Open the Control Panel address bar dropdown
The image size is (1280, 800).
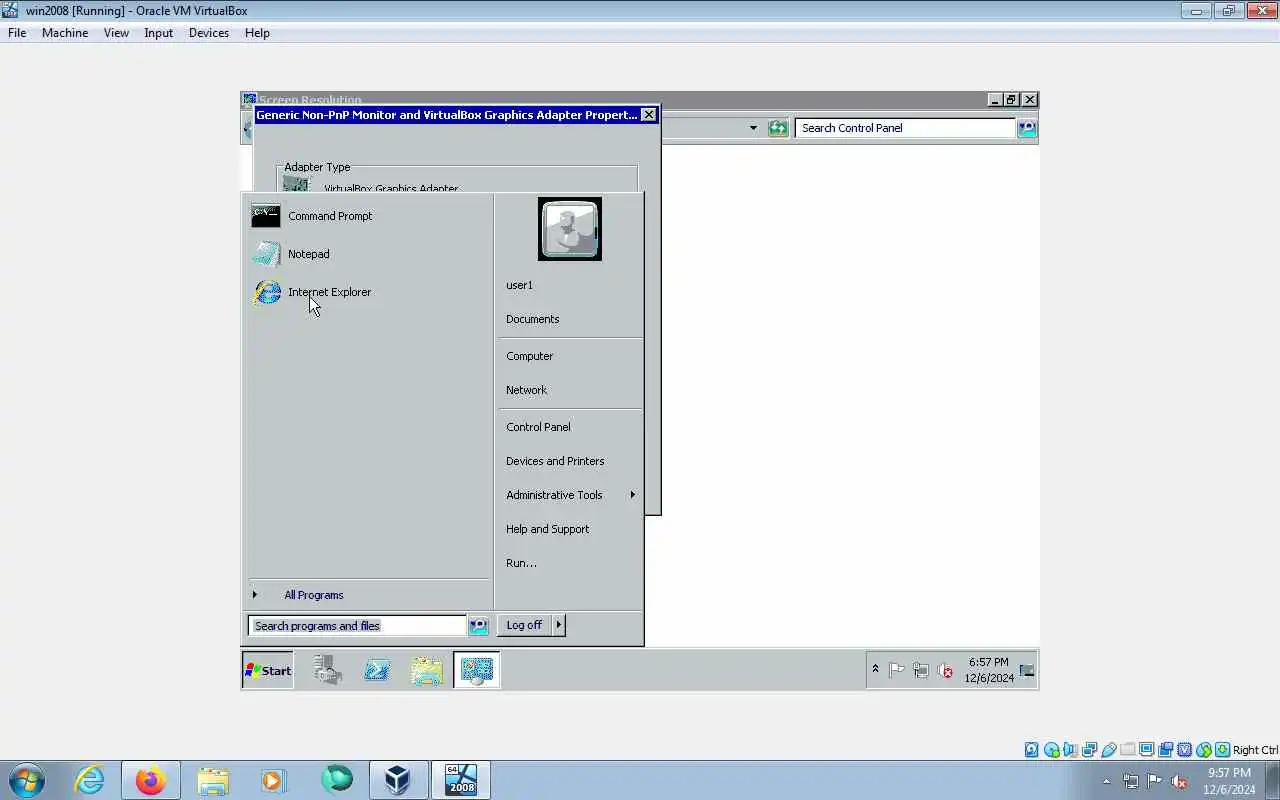753,128
